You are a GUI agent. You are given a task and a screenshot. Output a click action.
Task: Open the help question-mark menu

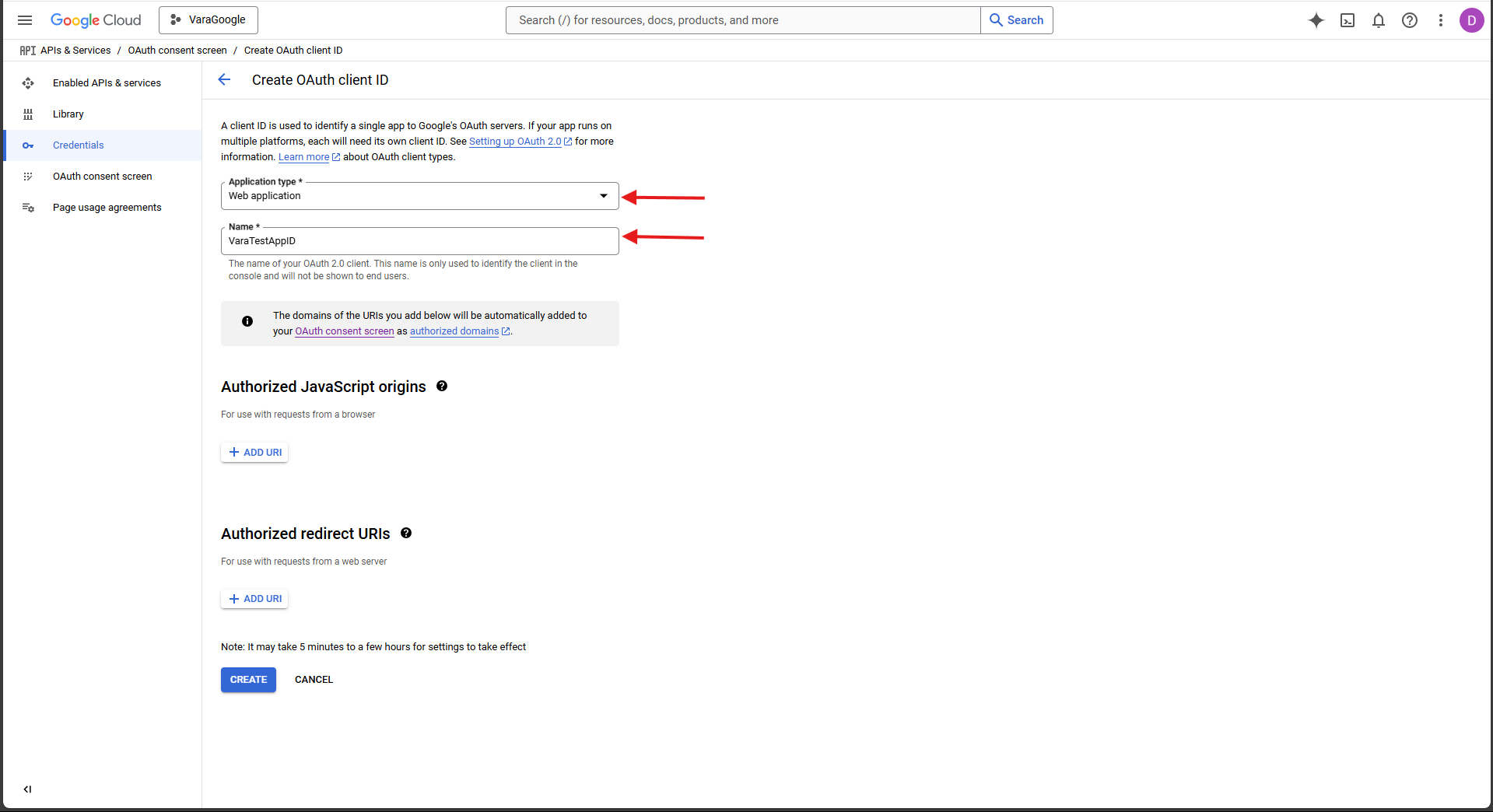[x=1410, y=20]
